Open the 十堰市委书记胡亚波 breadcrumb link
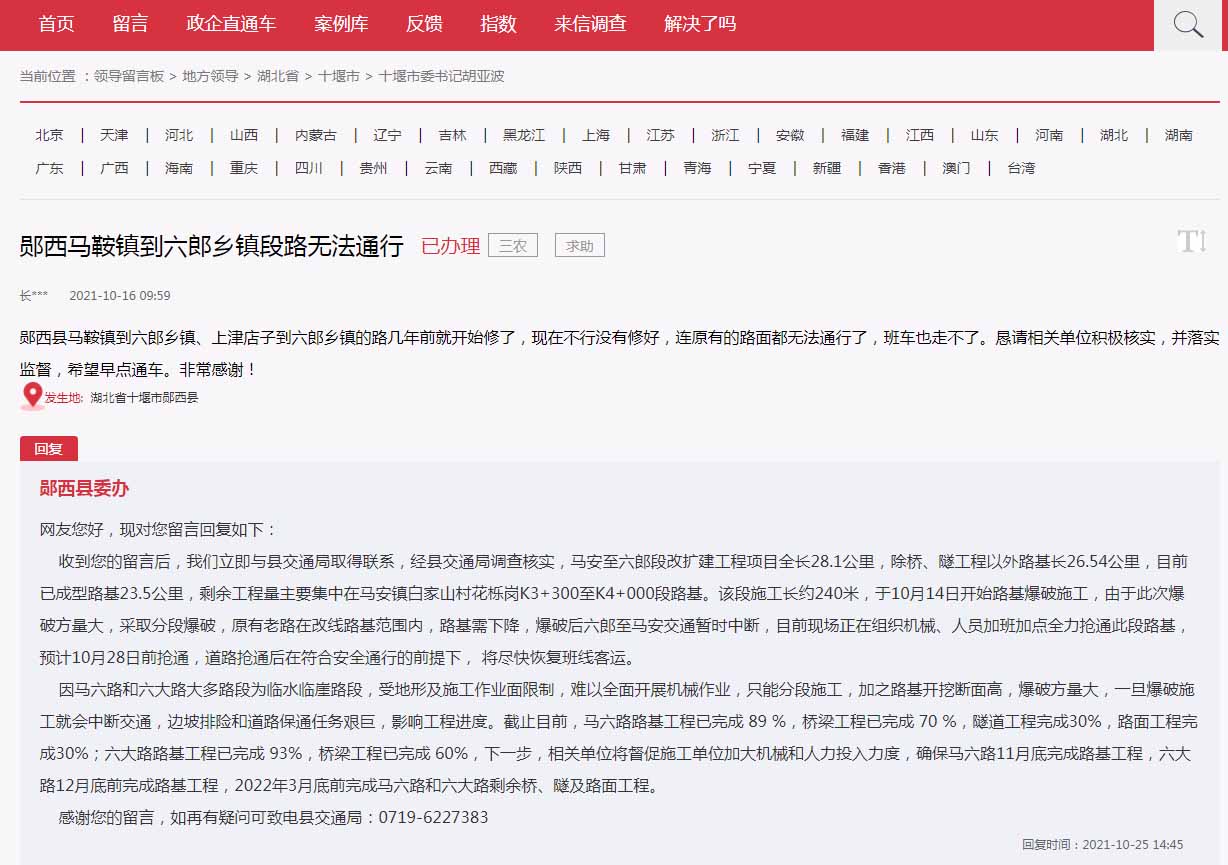 [441, 76]
